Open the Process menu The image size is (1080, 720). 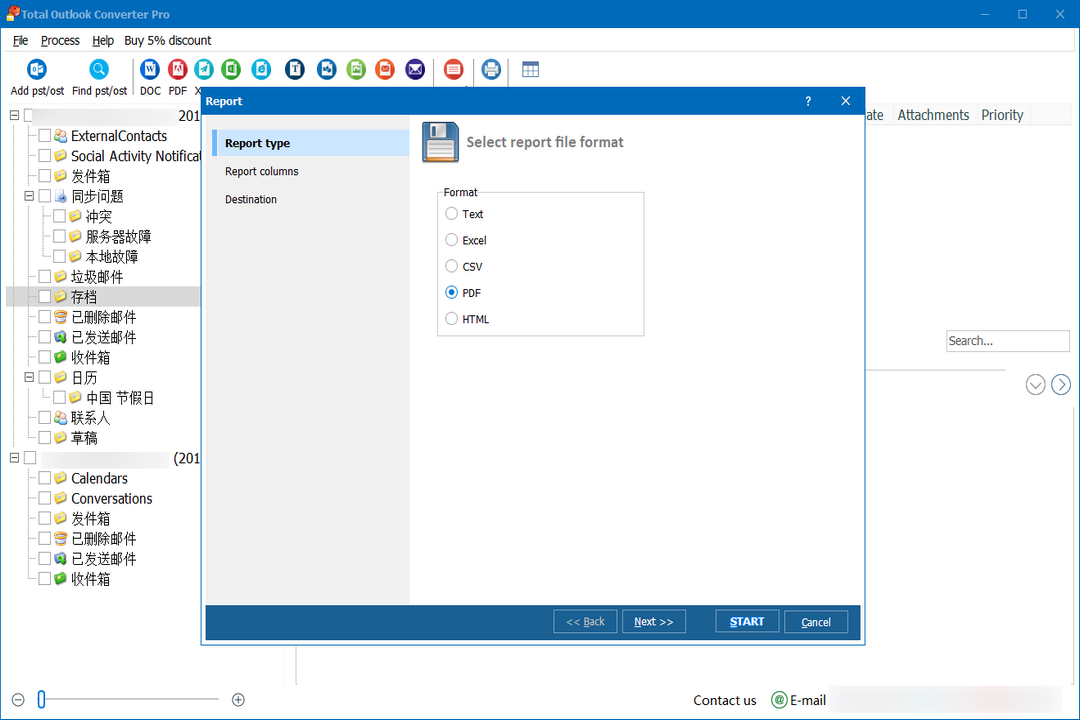60,40
